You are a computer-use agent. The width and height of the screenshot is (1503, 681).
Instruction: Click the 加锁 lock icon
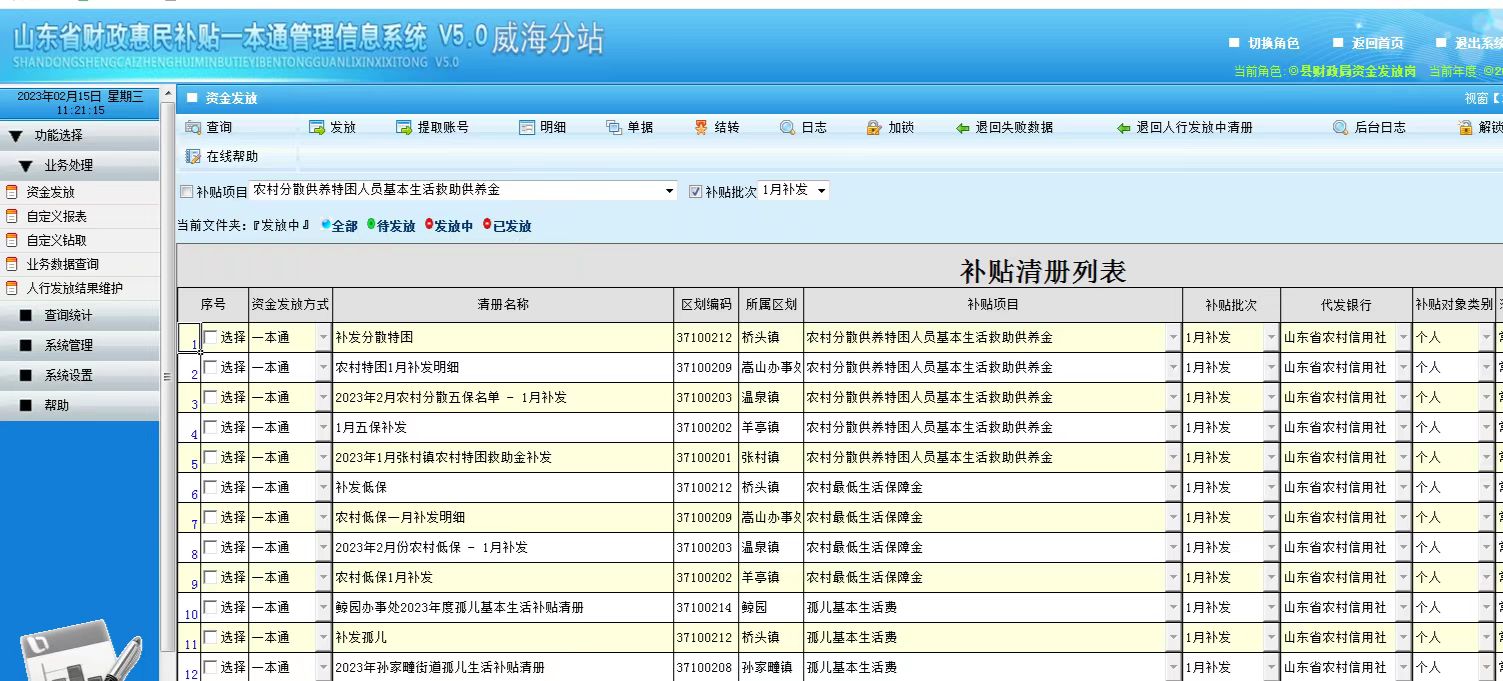(874, 128)
